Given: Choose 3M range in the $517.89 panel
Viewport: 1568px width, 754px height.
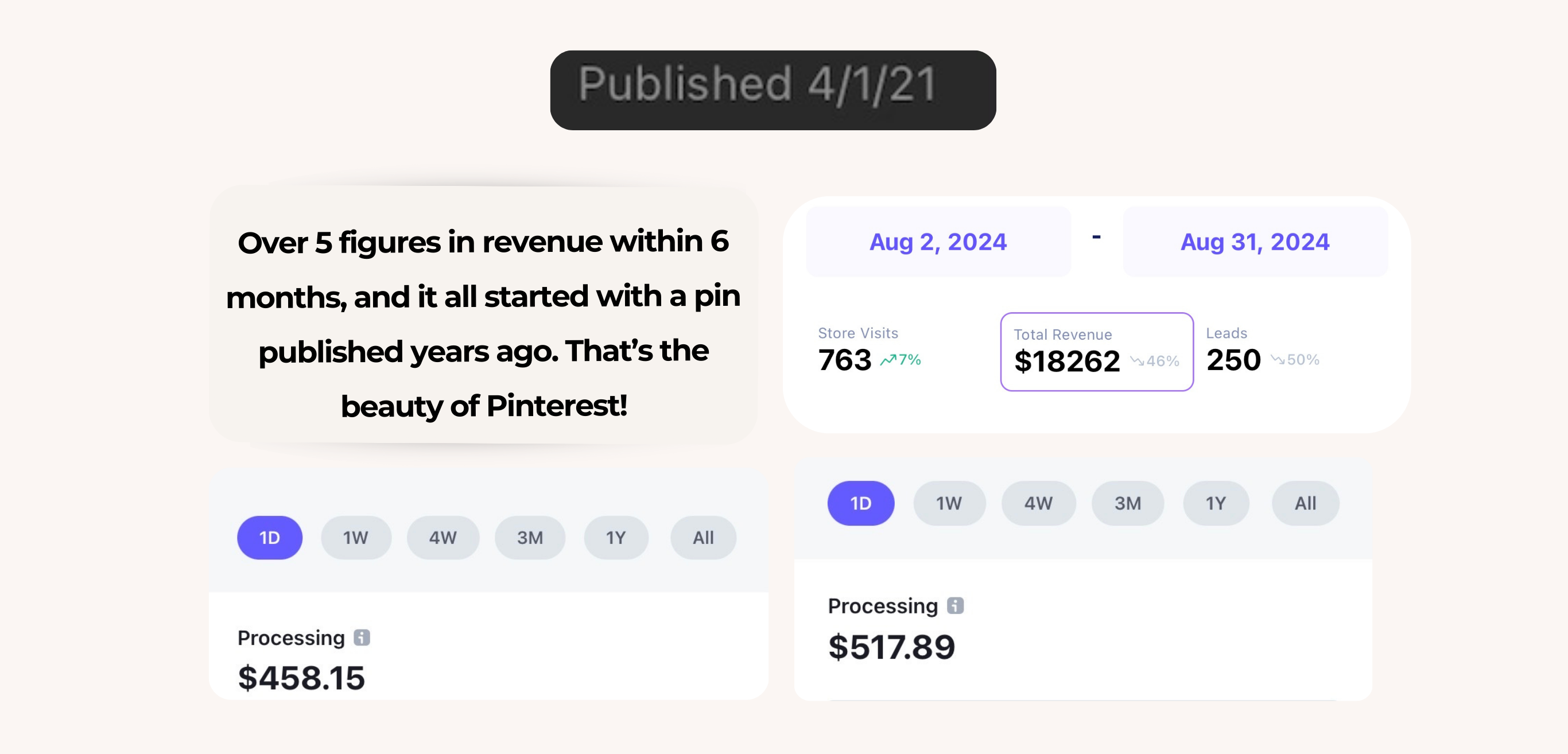Looking at the screenshot, I should [1127, 503].
